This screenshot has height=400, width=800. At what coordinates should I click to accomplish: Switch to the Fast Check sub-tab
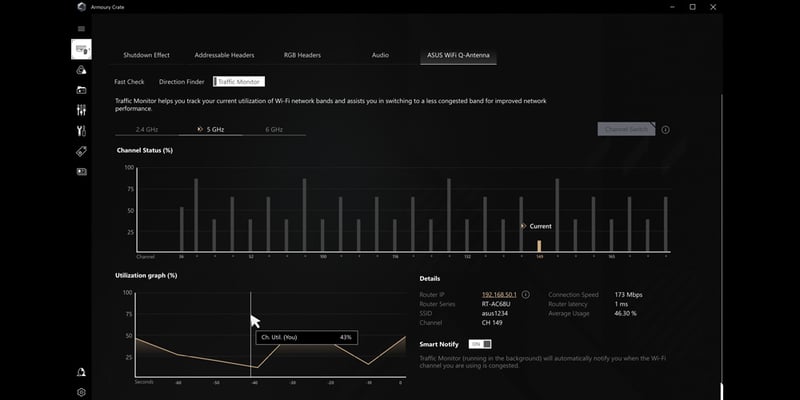129,82
